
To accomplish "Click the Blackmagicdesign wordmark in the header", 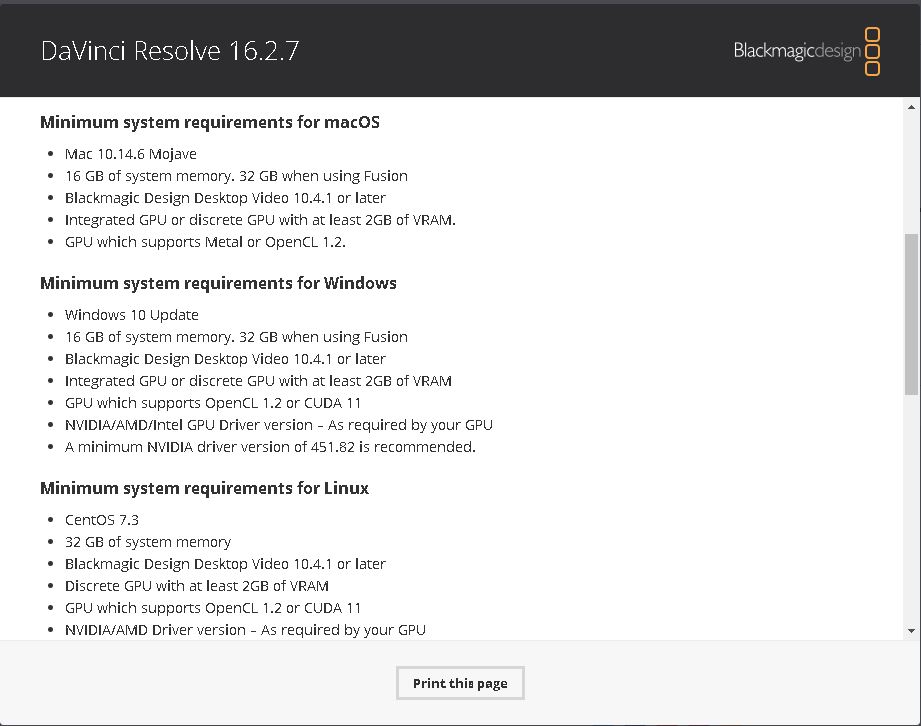I will (x=796, y=51).
